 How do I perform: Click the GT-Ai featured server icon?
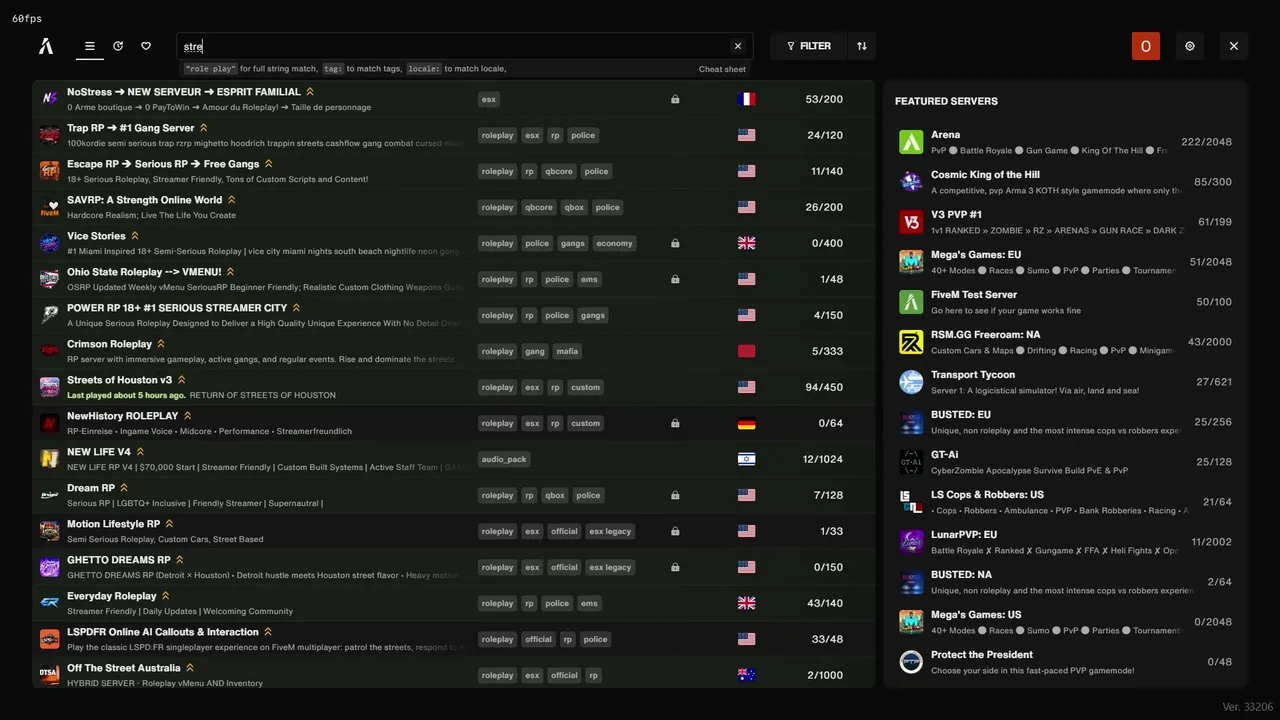pyautogui.click(x=911, y=462)
